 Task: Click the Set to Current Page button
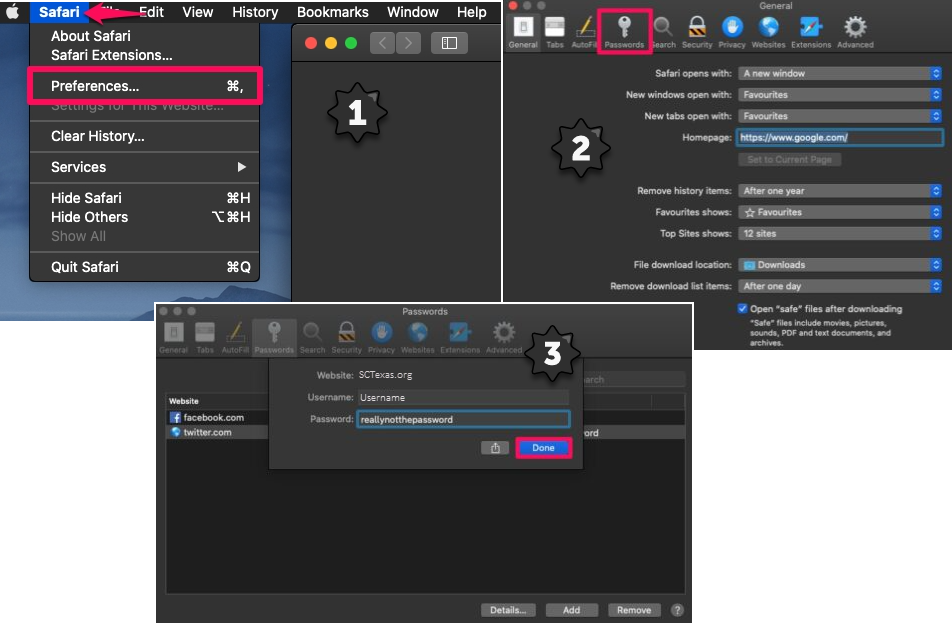pos(789,160)
